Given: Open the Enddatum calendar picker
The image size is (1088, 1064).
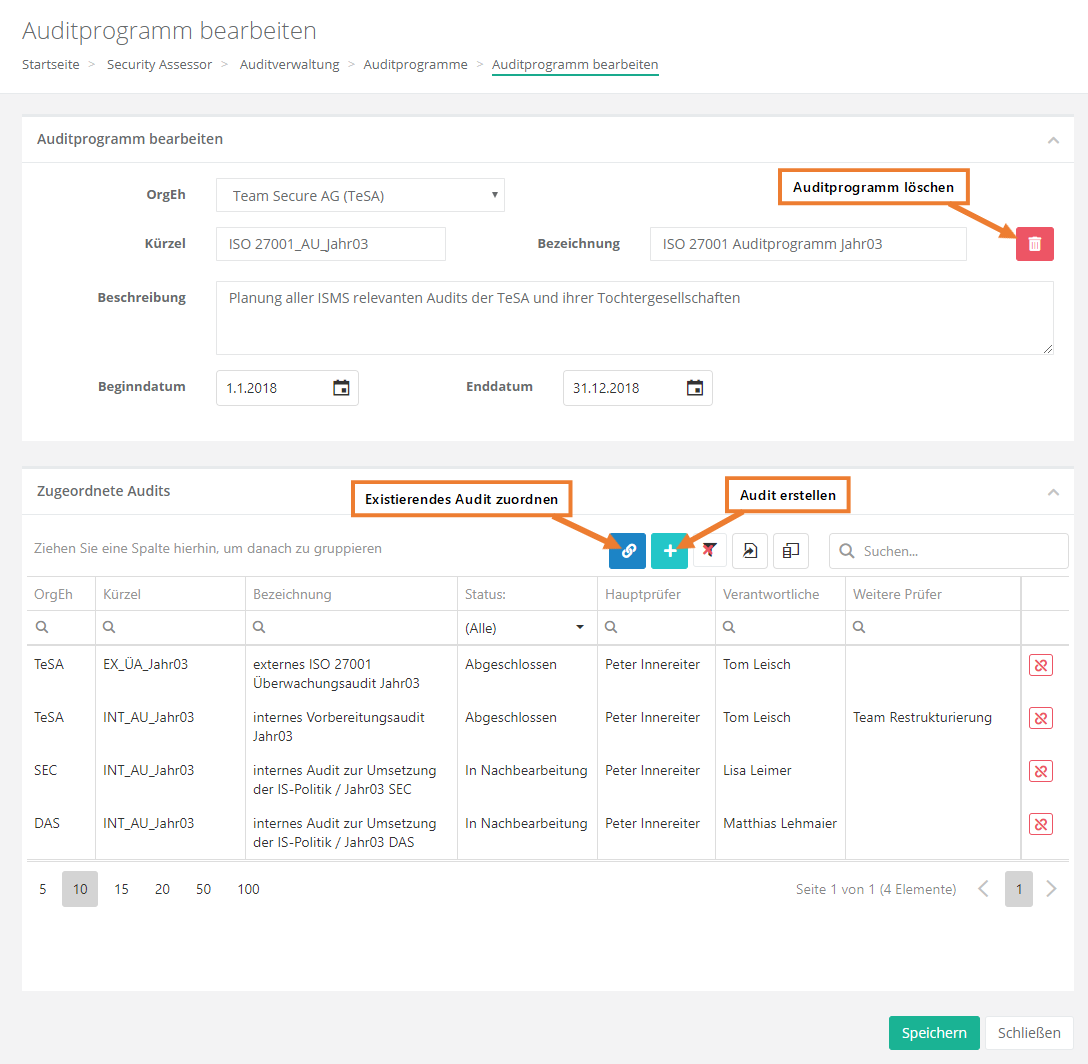Looking at the screenshot, I should click(x=695, y=388).
